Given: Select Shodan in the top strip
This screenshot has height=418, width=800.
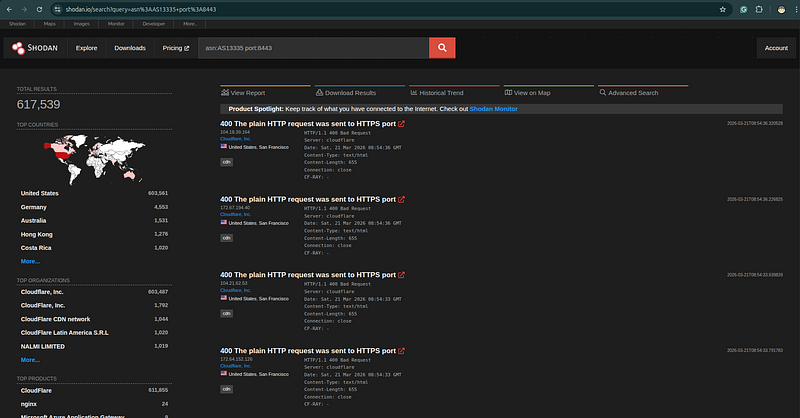Looking at the screenshot, I should (17, 24).
